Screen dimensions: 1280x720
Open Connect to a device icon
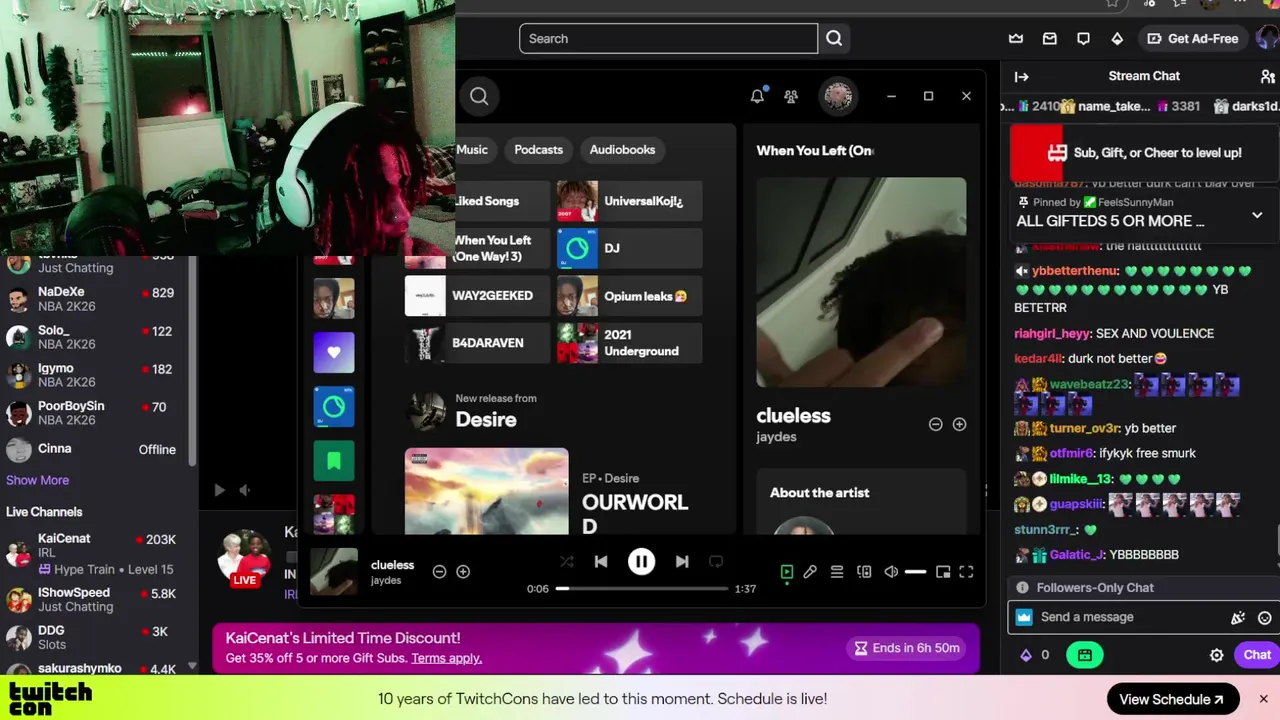click(x=864, y=572)
